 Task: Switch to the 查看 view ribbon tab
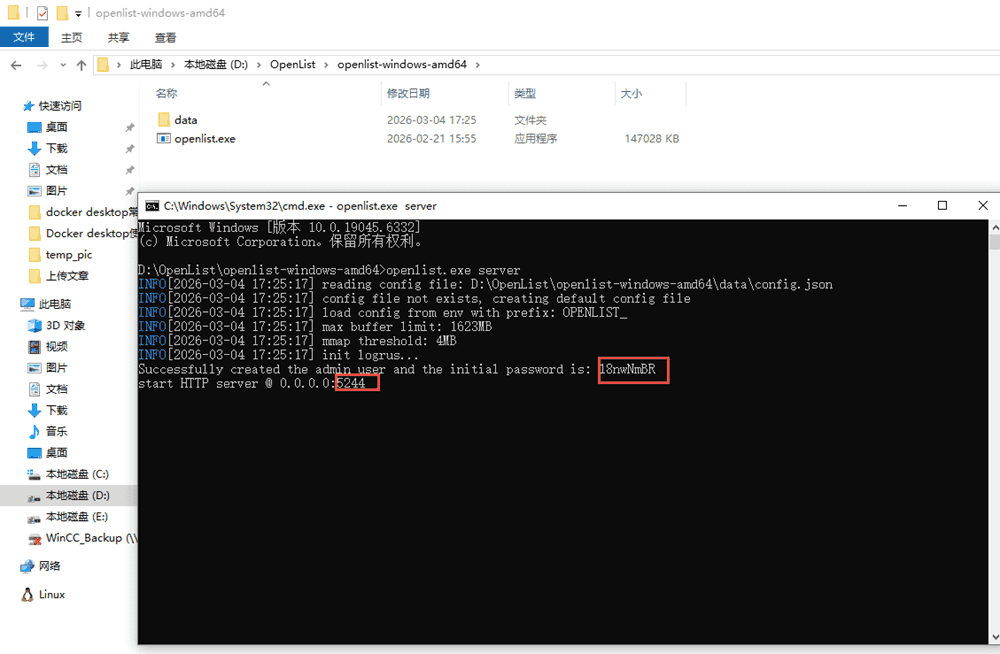pos(165,38)
